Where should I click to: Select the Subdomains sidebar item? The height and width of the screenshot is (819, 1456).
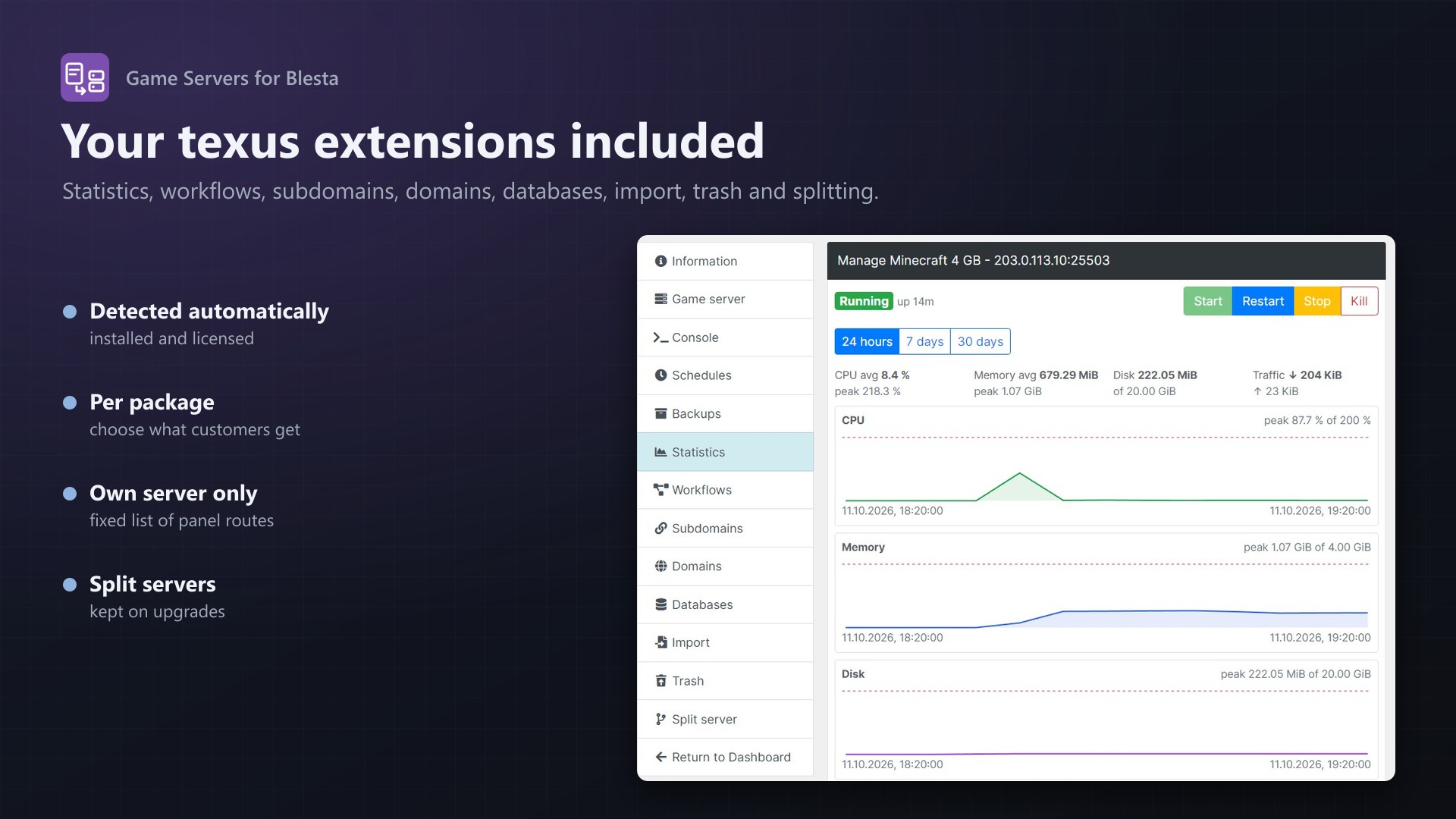725,528
